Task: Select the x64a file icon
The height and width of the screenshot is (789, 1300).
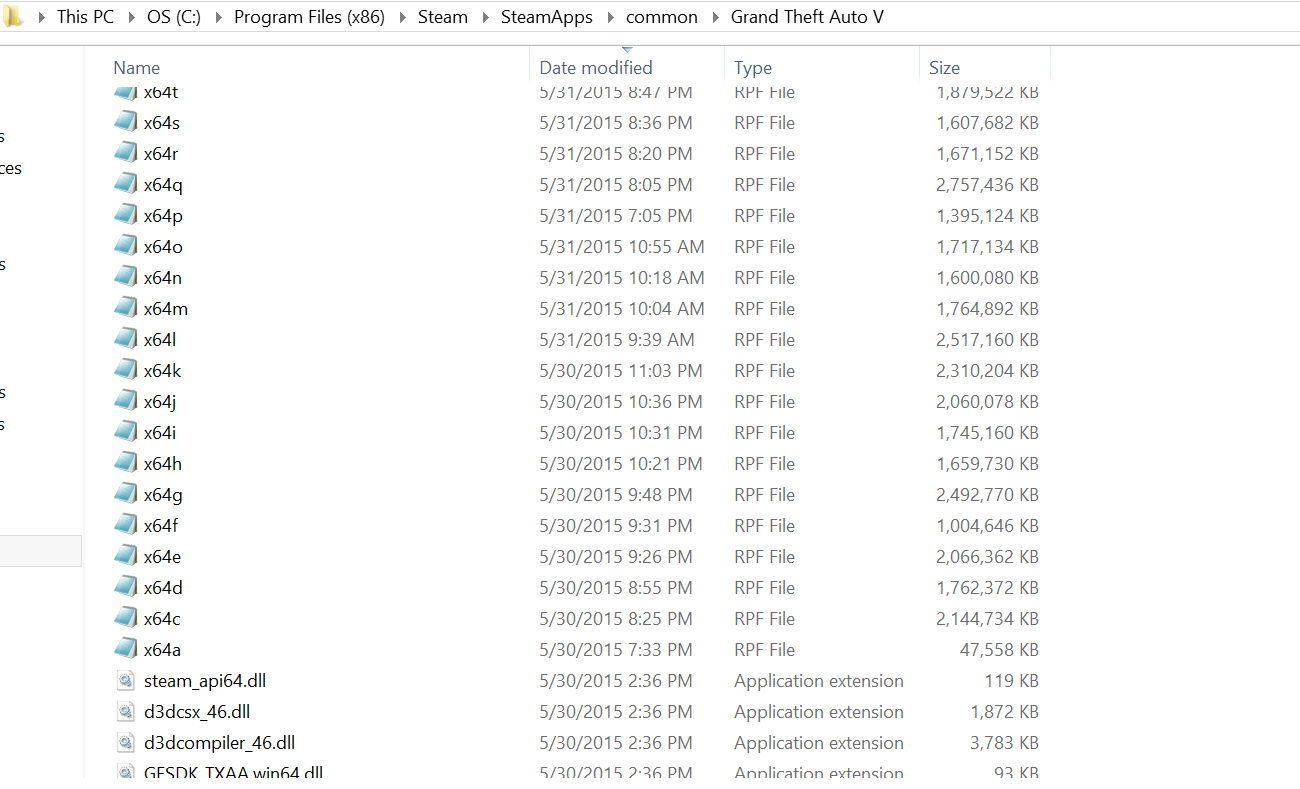Action: tap(125, 649)
